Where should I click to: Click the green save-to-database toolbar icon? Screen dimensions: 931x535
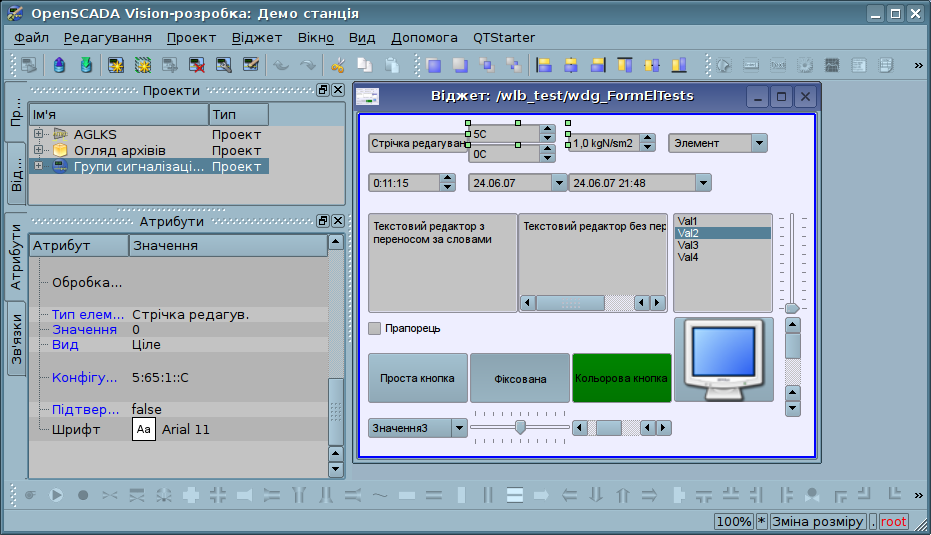[x=87, y=66]
